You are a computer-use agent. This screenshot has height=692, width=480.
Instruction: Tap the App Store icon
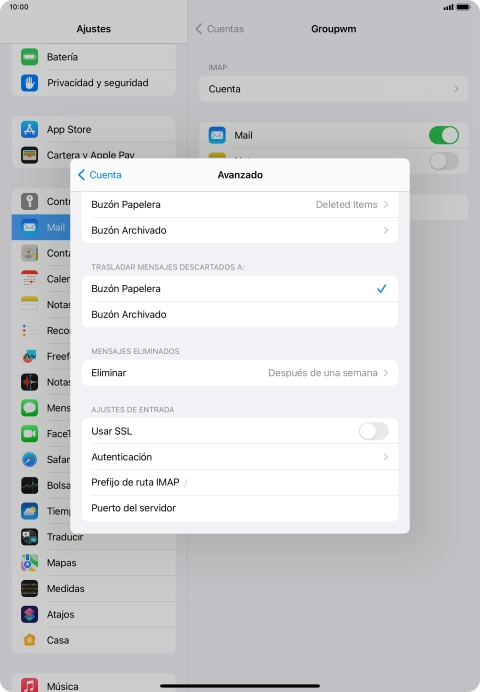30,129
